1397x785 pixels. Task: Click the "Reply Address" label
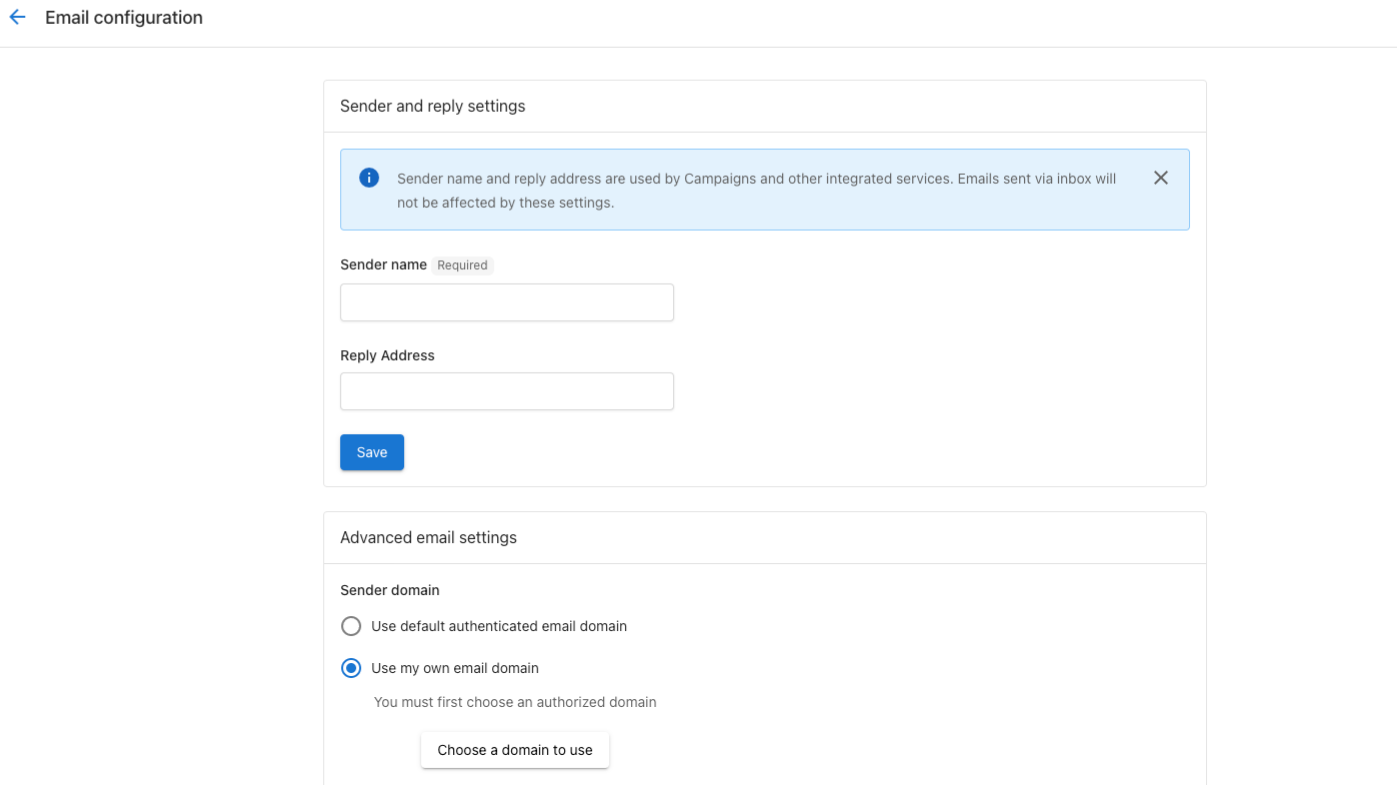coord(387,355)
